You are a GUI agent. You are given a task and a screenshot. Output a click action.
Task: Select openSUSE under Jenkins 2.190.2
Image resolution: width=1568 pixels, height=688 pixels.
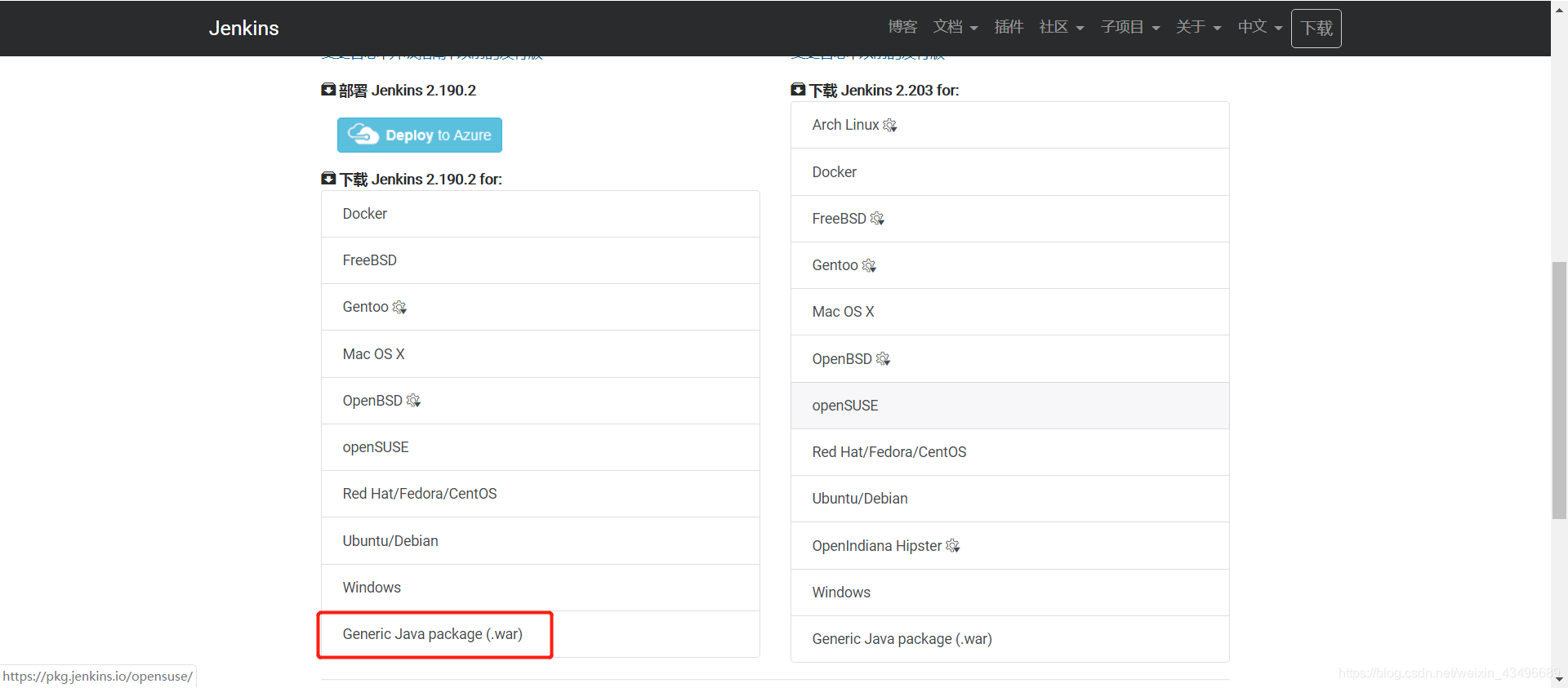point(541,447)
